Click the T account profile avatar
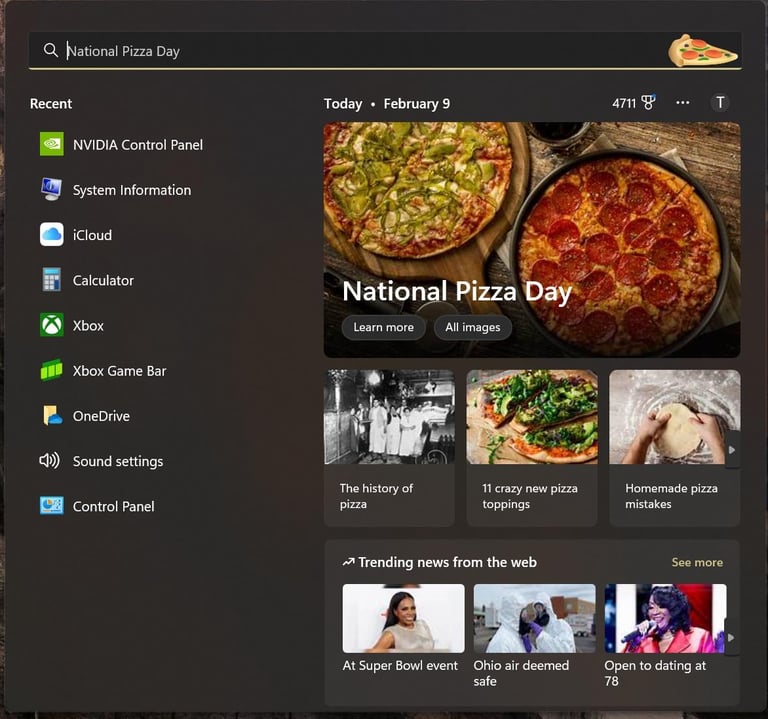 click(x=720, y=103)
